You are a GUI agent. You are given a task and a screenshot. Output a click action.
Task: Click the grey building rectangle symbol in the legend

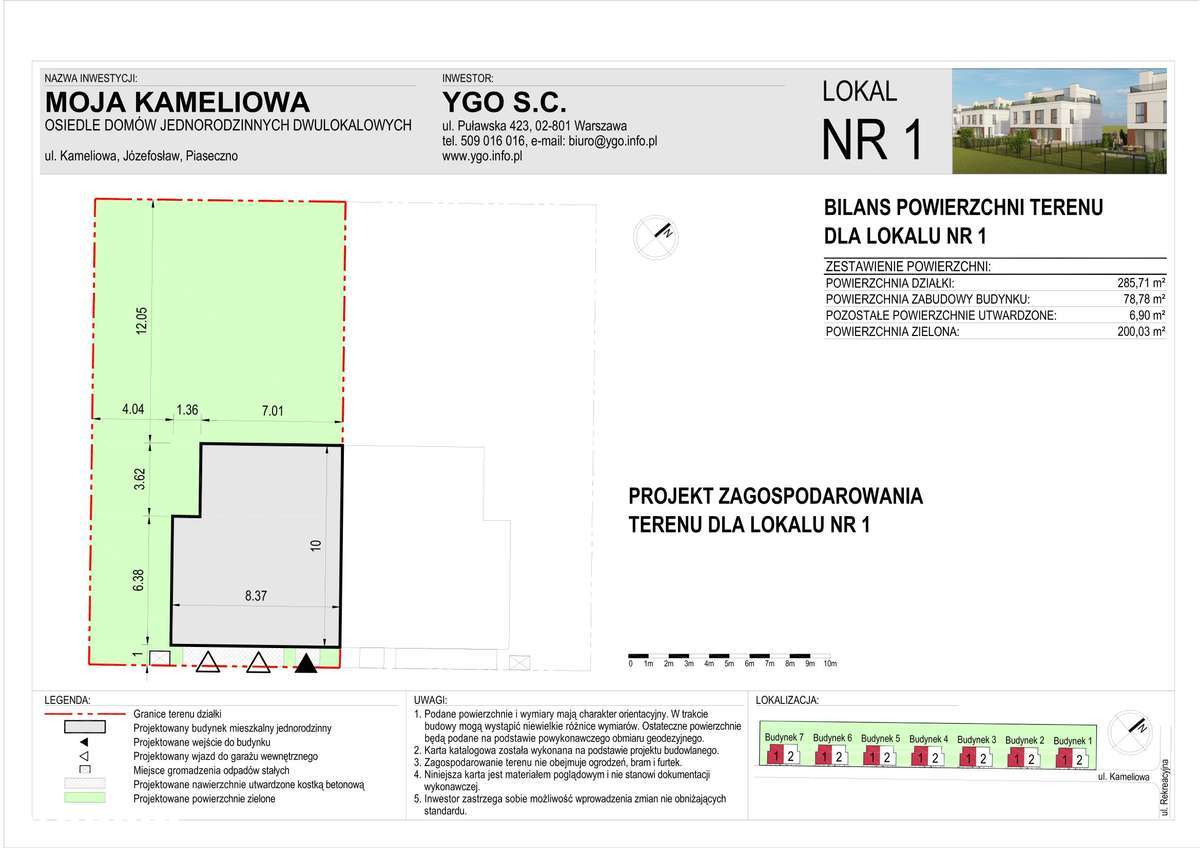pyautogui.click(x=85, y=729)
